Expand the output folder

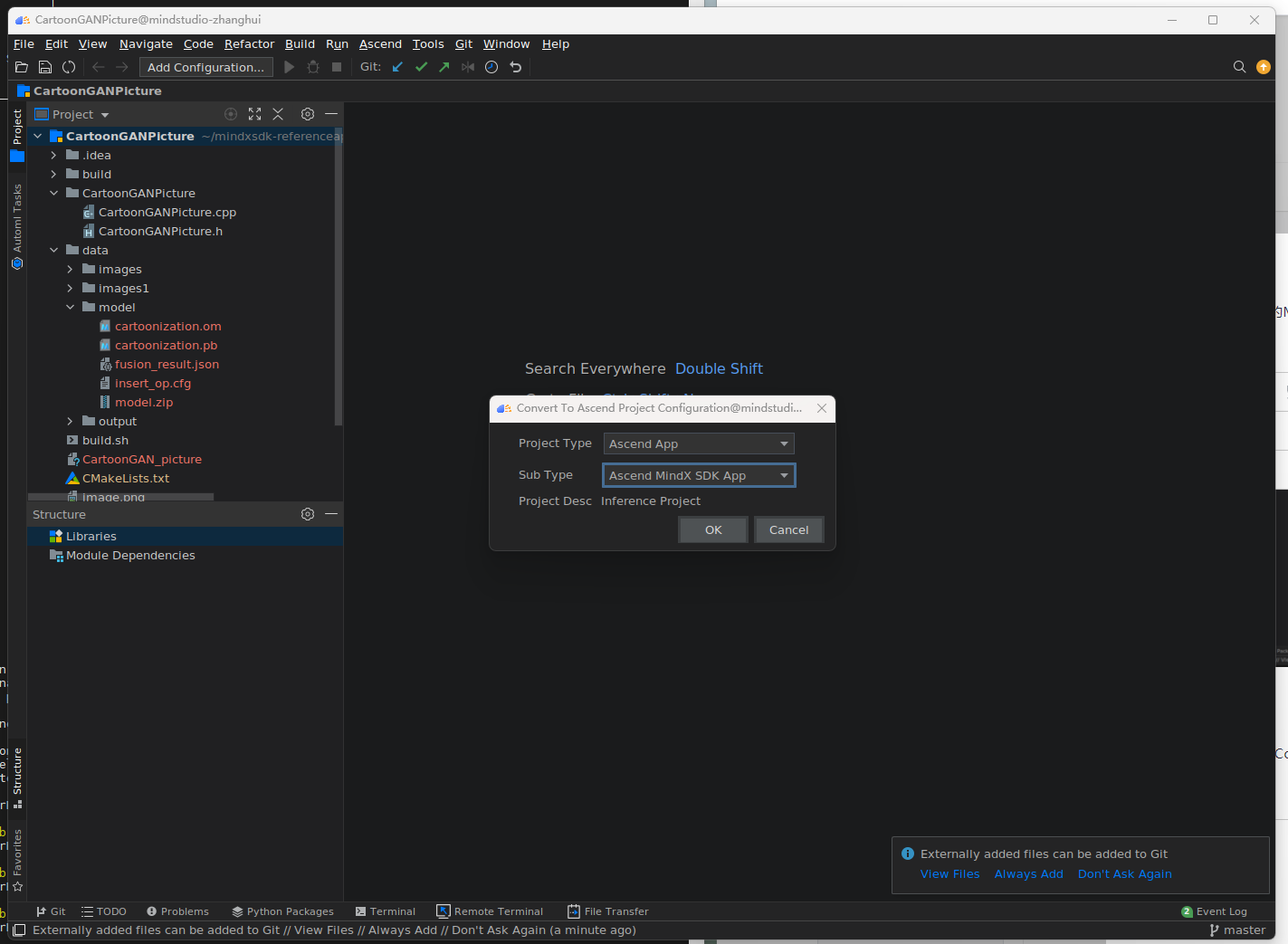pos(71,422)
